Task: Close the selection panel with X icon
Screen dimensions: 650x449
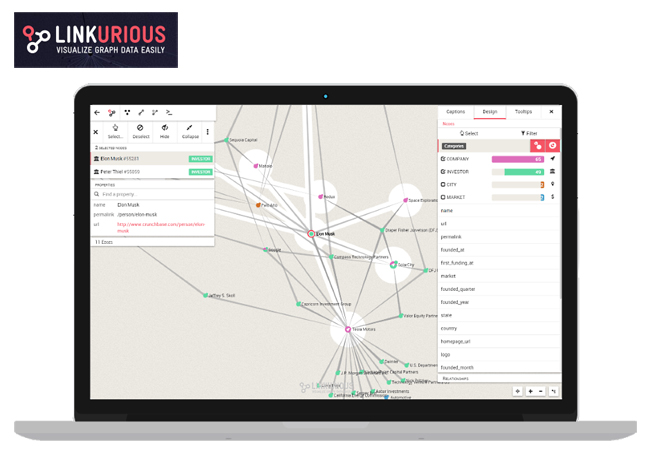Action: pos(96,132)
